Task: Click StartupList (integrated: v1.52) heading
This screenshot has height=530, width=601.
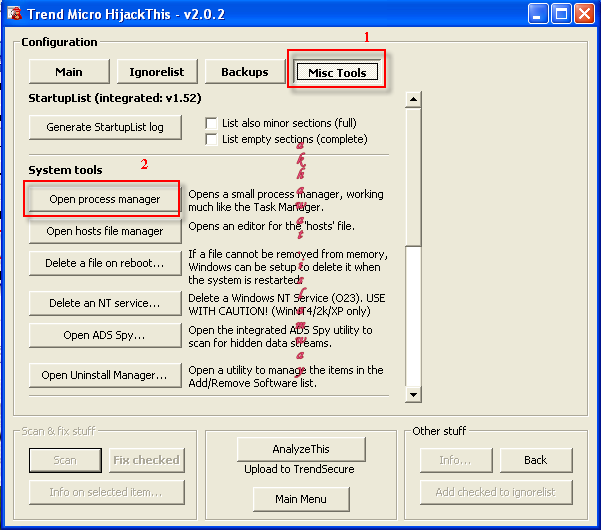Action: point(115,98)
